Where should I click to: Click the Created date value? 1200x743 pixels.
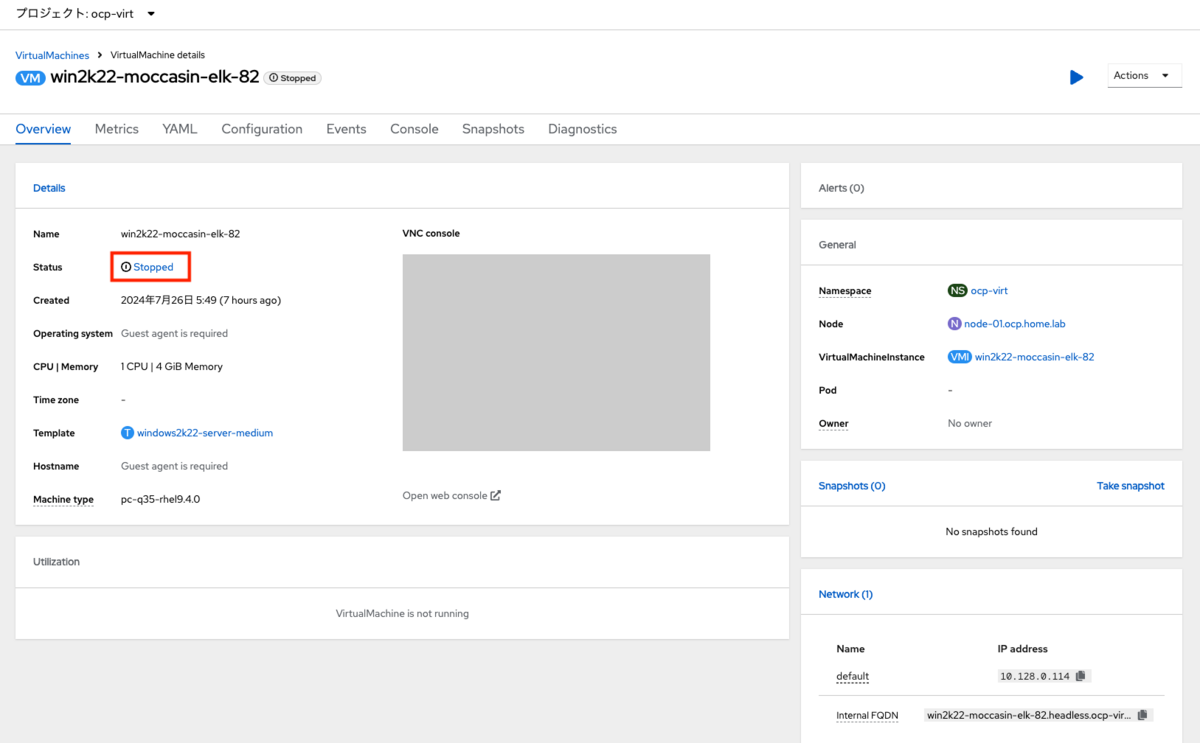tap(201, 300)
